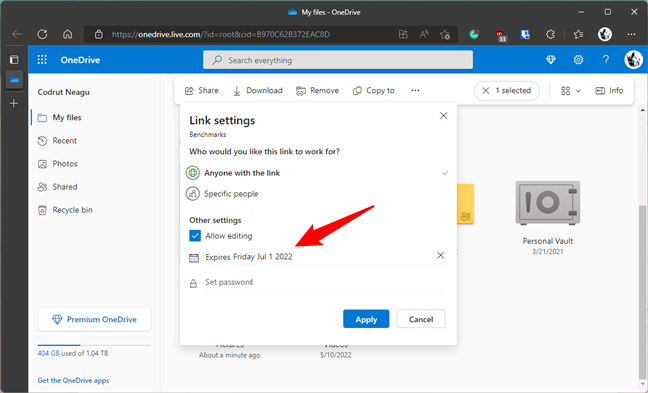648x393 pixels.
Task: Click Share in the command bar
Action: [x=202, y=91]
